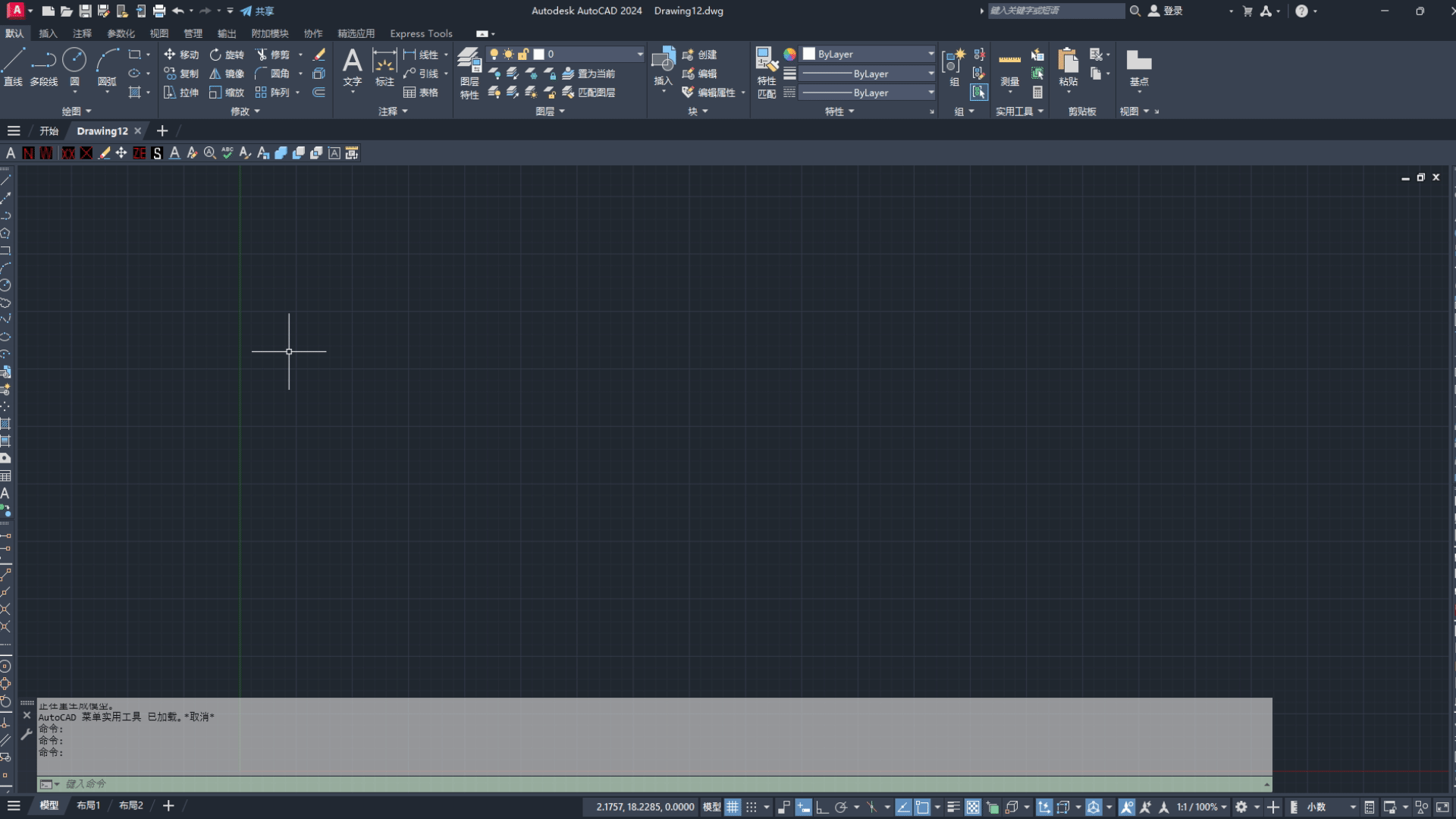Click the Insert block (插入) icon

pyautogui.click(x=663, y=65)
